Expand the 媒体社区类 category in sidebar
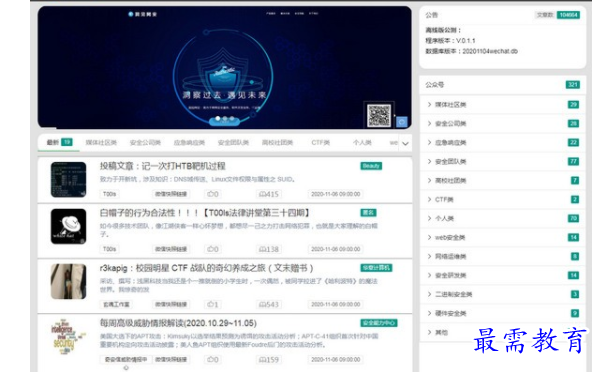The width and height of the screenshot is (595, 372). (x=502, y=104)
